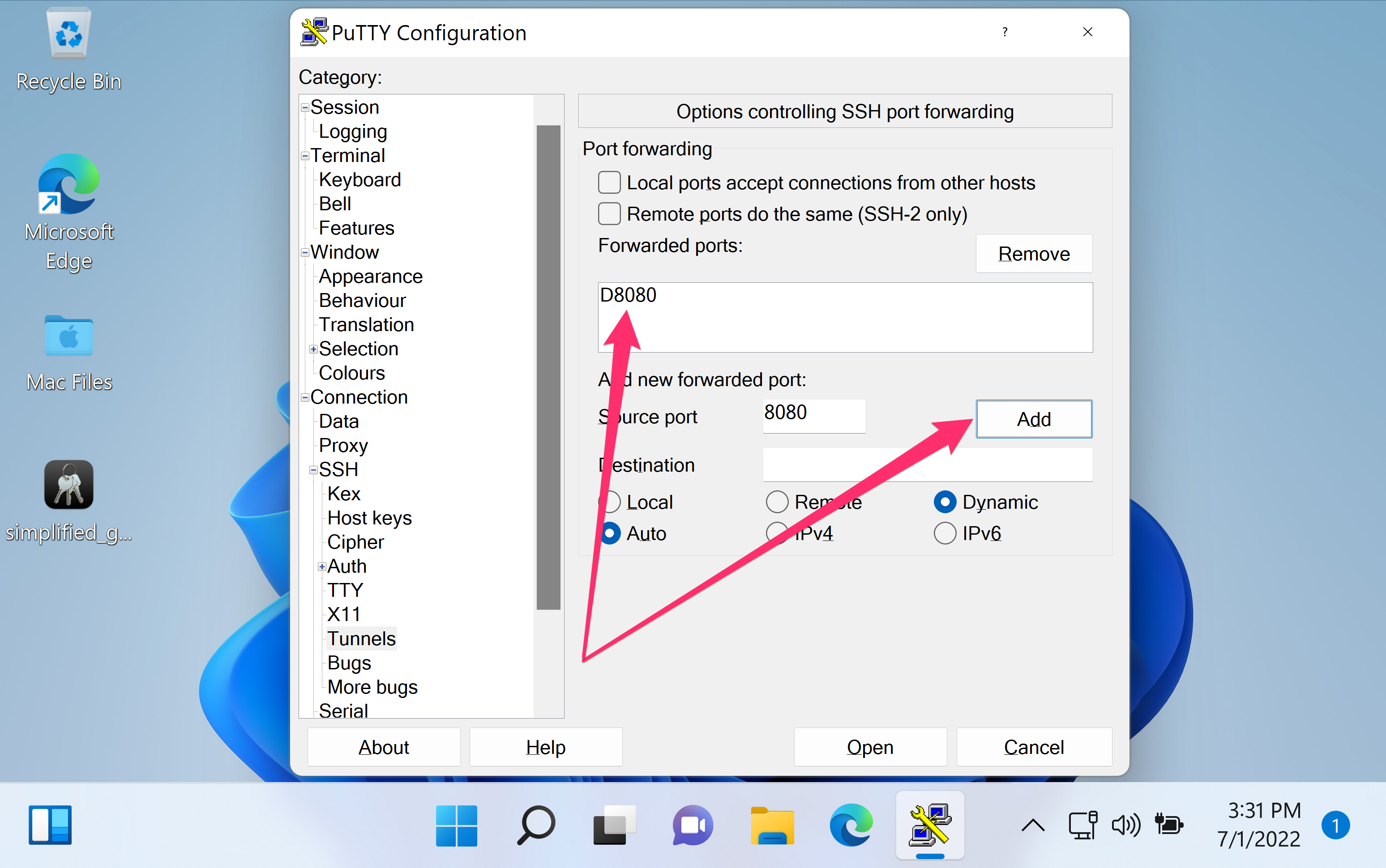1386x868 pixels.
Task: Enable local ports accept connections from other hosts
Action: (609, 183)
